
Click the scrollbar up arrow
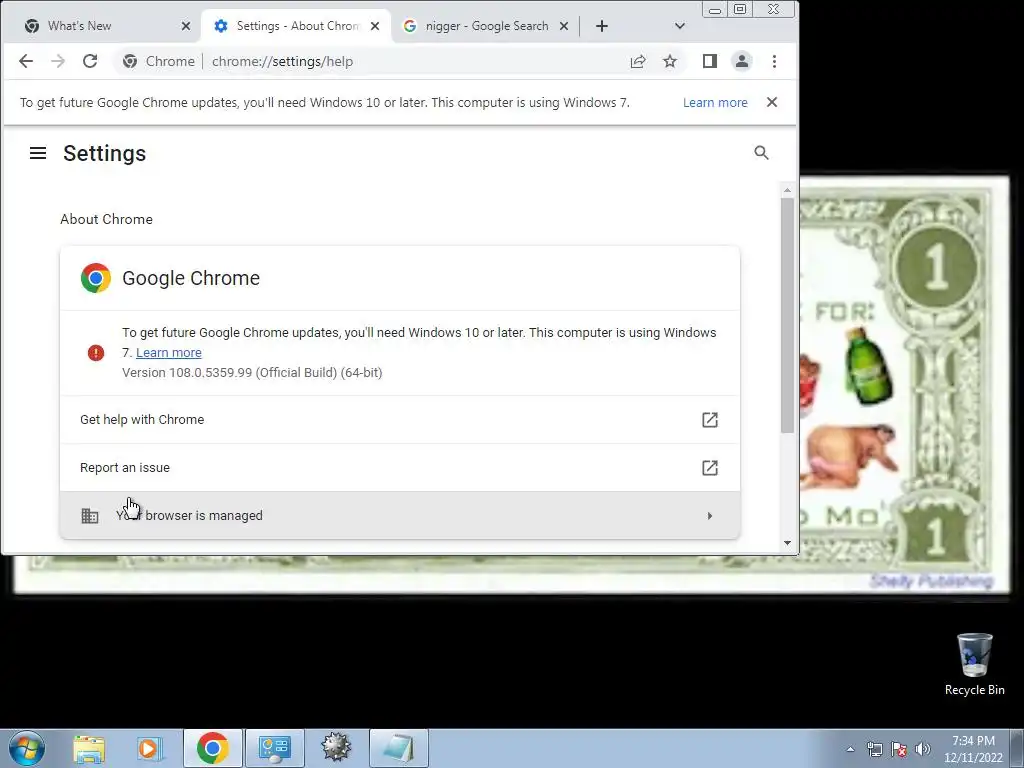[788, 190]
